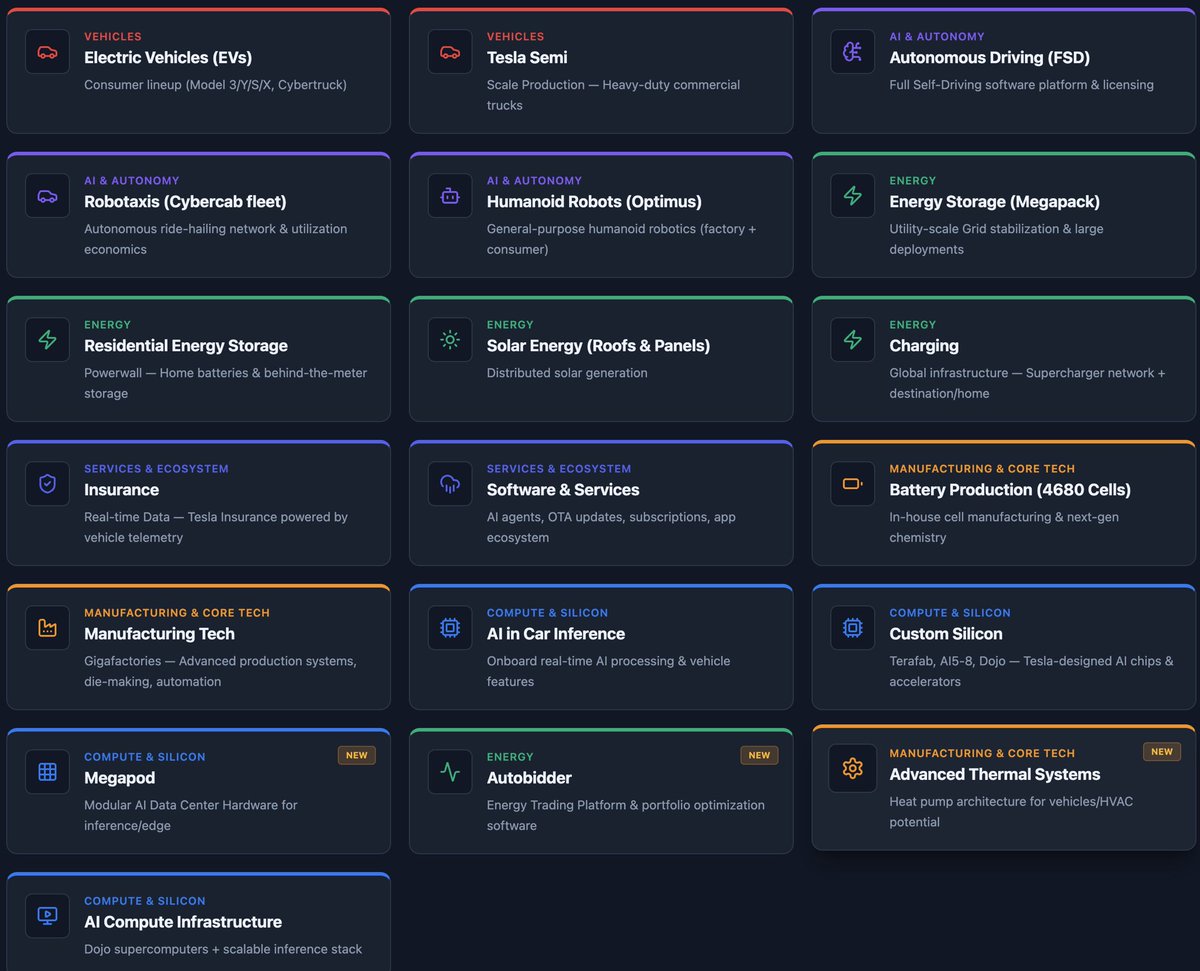Click the robot icon on Humanoid Robots card

point(450,196)
